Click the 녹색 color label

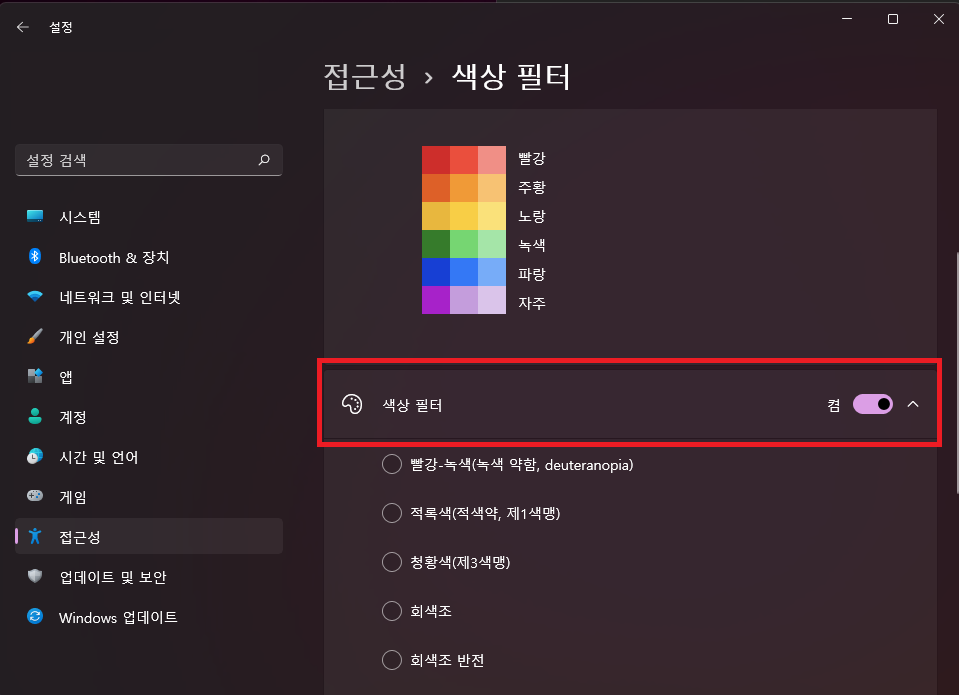click(531, 245)
